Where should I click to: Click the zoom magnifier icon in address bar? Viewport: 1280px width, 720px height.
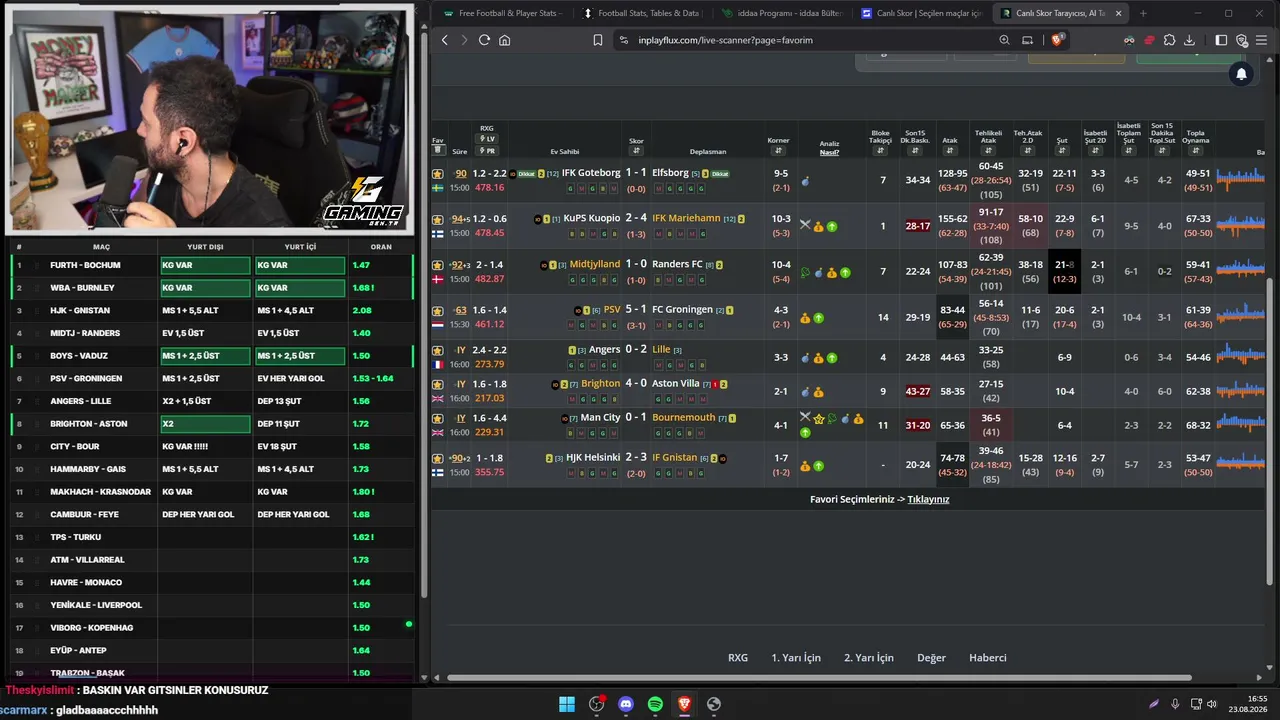[1004, 40]
